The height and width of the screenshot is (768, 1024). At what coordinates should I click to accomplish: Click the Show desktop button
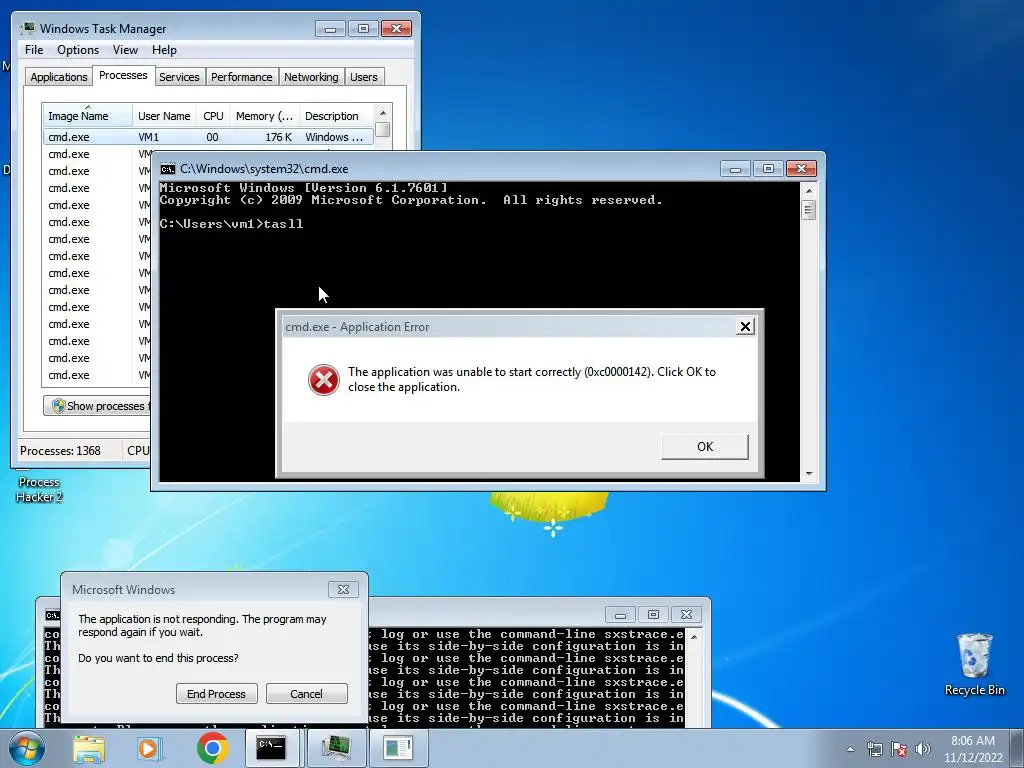[1017, 748]
